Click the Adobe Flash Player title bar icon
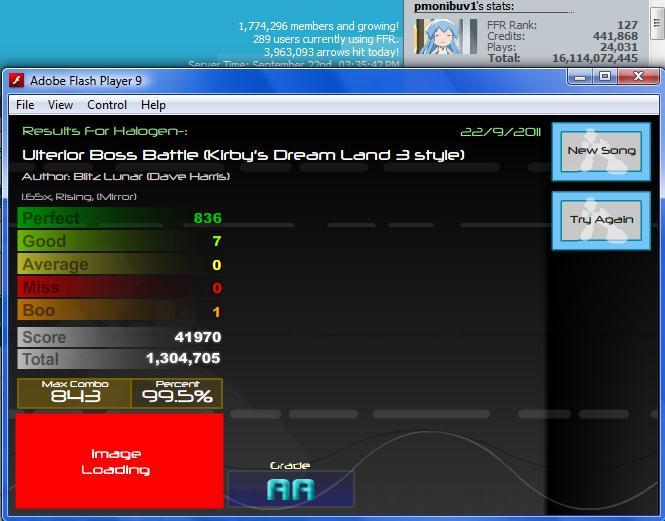 (x=17, y=80)
